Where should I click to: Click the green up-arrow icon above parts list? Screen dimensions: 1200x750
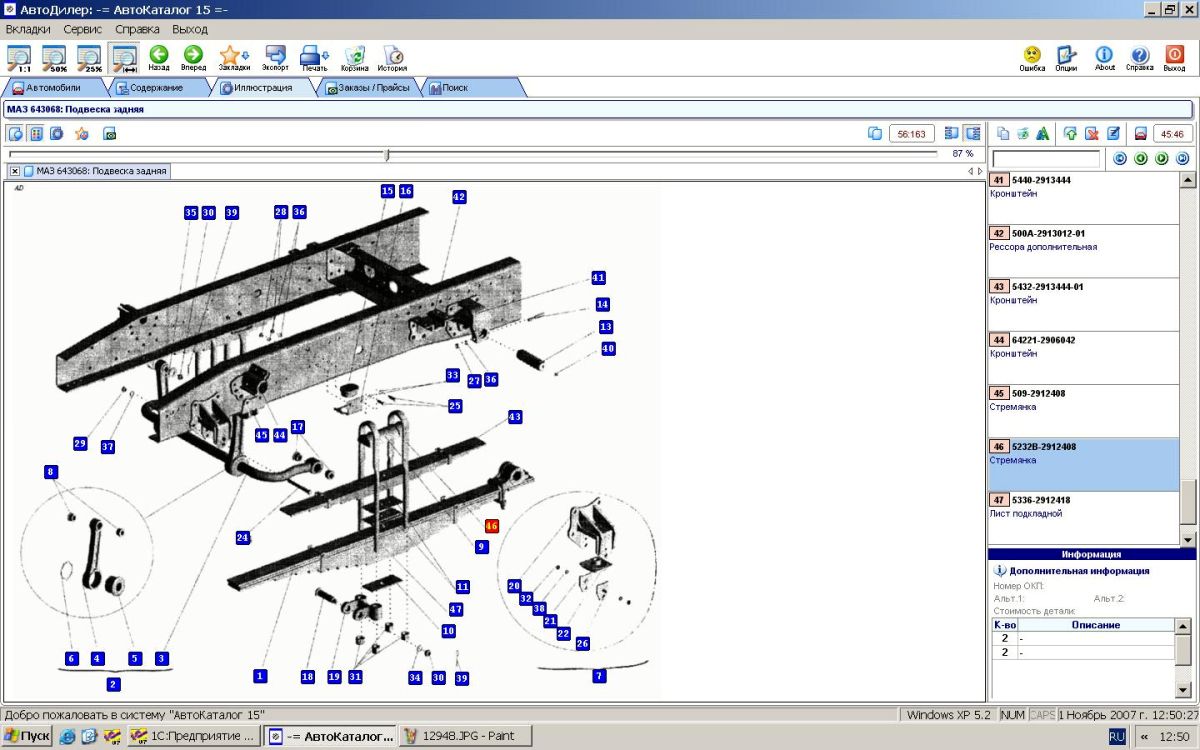coord(1071,133)
